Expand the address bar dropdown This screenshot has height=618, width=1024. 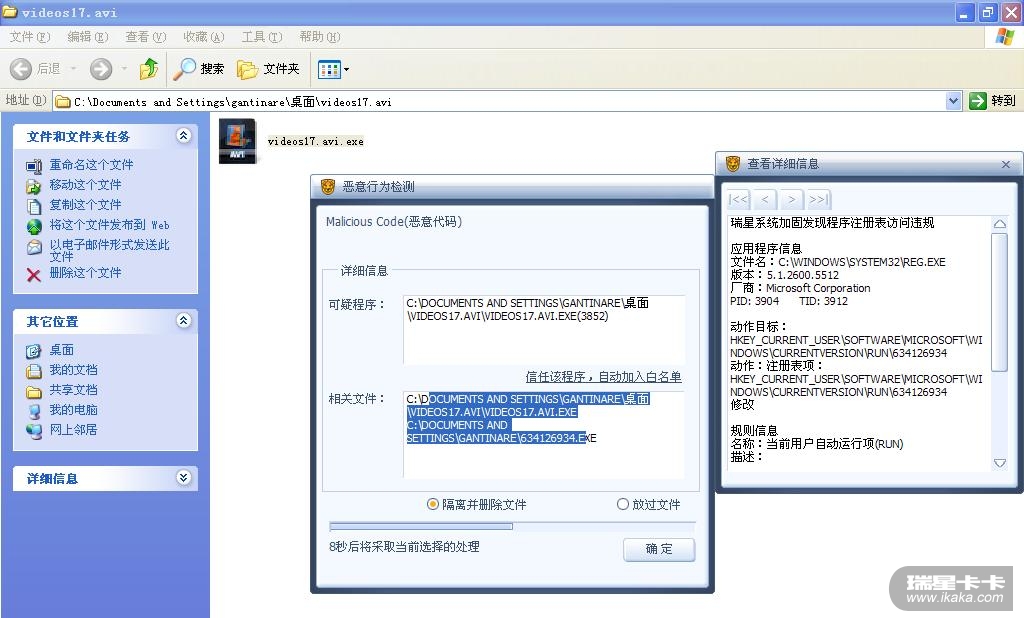point(953,101)
